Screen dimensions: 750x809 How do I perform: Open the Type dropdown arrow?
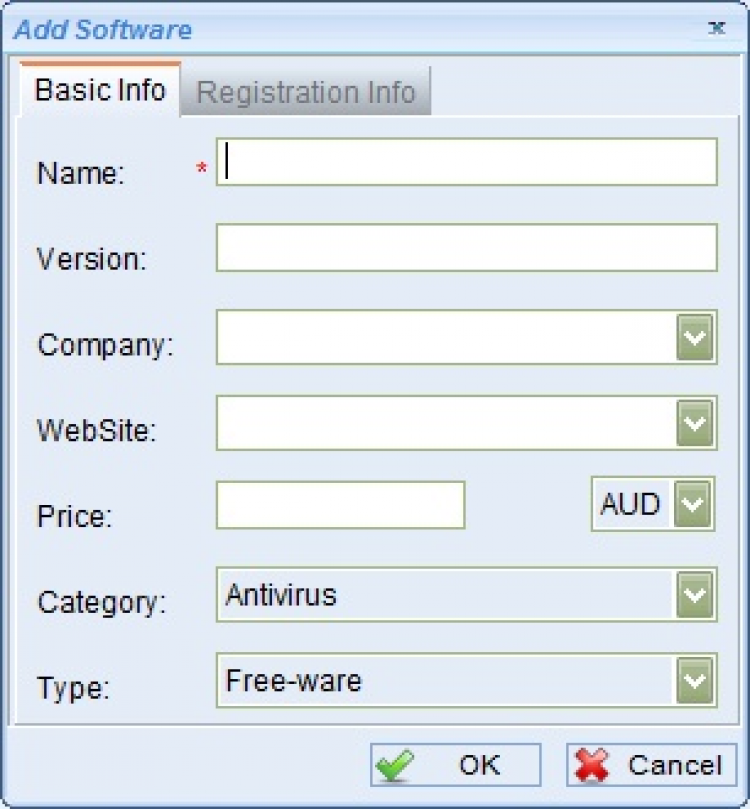[695, 681]
